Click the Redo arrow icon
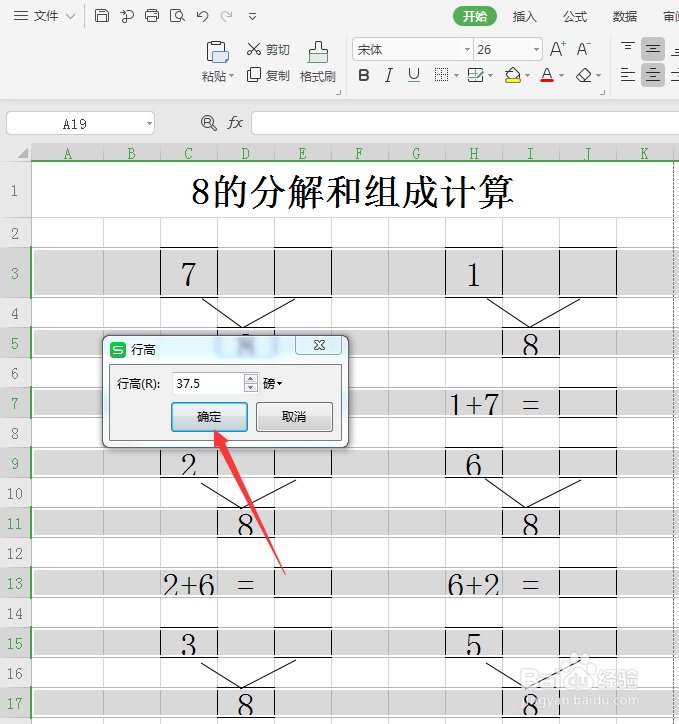The image size is (679, 724). point(227,16)
